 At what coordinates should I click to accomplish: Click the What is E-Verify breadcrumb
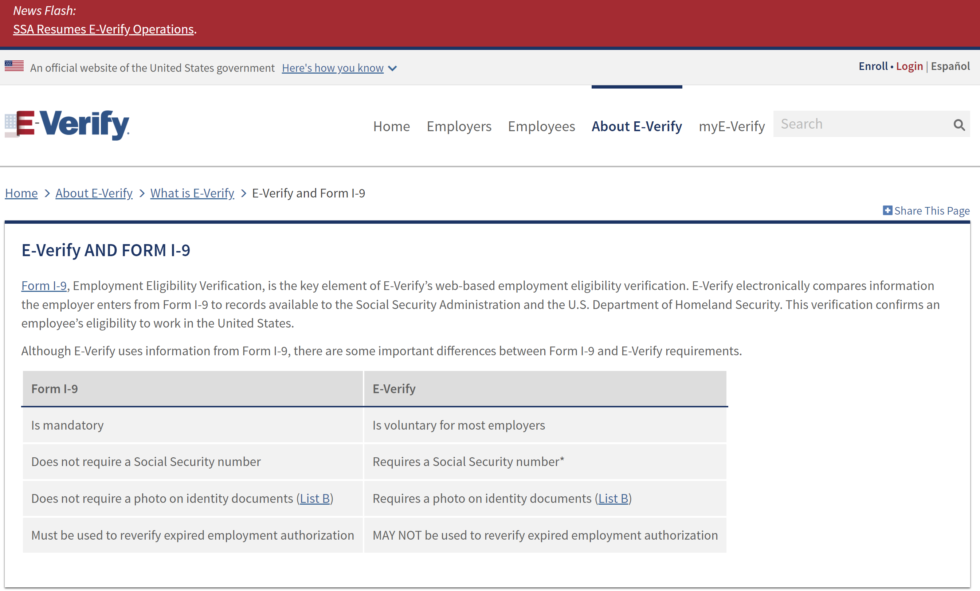tap(192, 193)
